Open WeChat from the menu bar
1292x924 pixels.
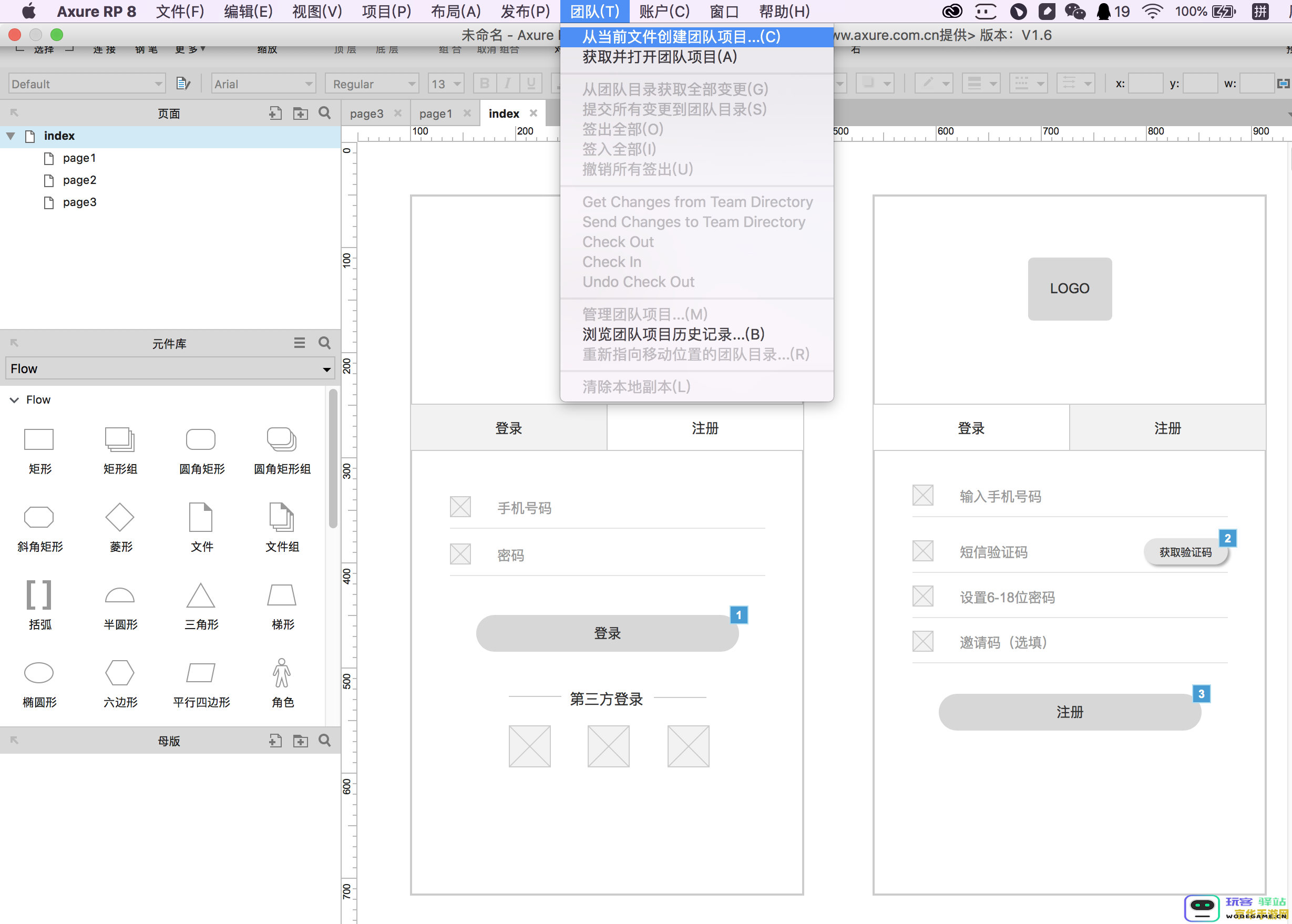1075,12
